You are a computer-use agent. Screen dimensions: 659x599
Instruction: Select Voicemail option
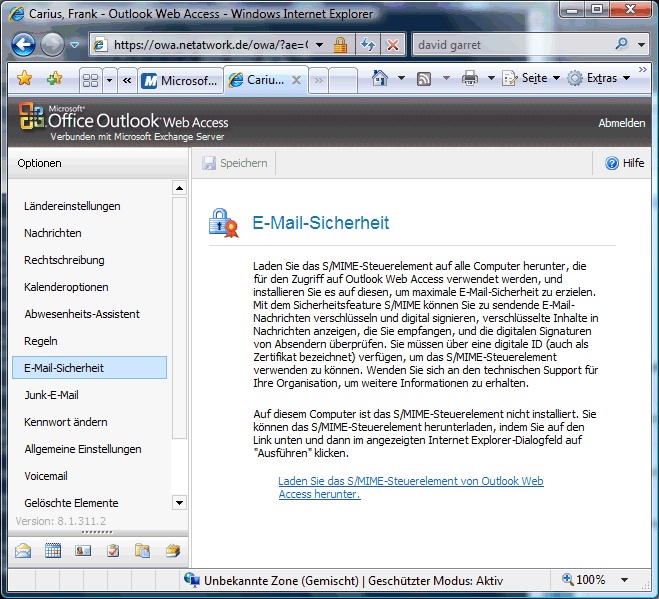coord(46,476)
